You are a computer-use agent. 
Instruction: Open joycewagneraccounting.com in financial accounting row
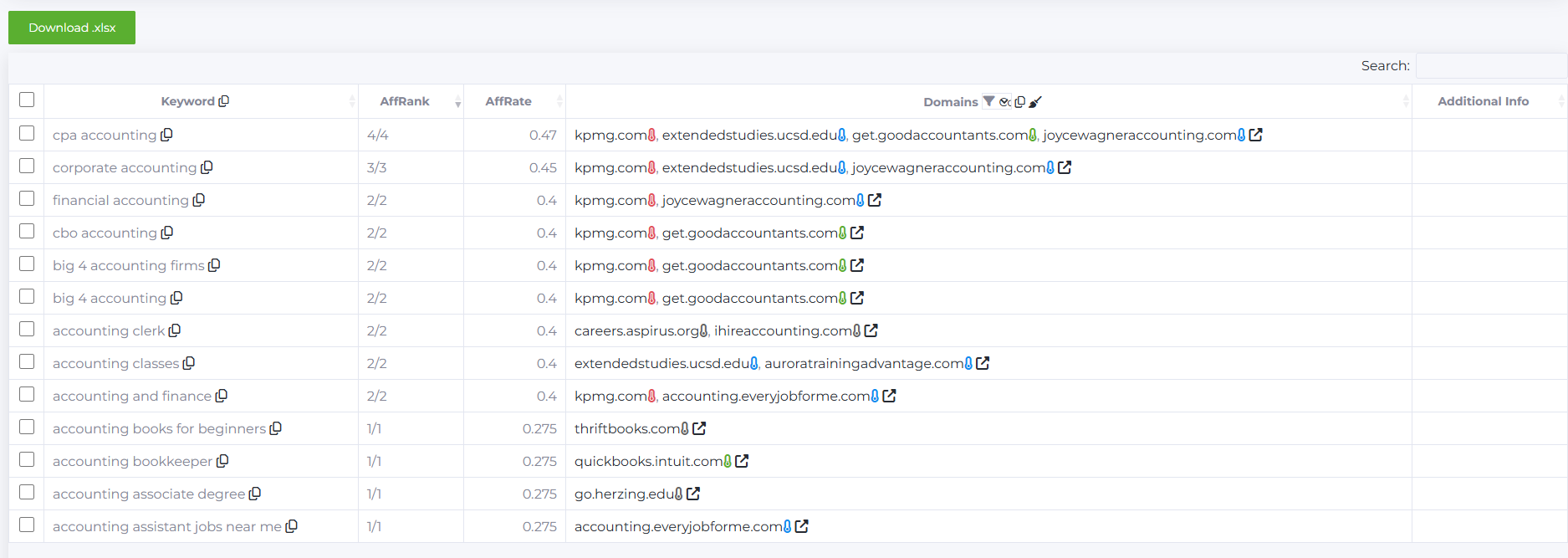tap(758, 200)
